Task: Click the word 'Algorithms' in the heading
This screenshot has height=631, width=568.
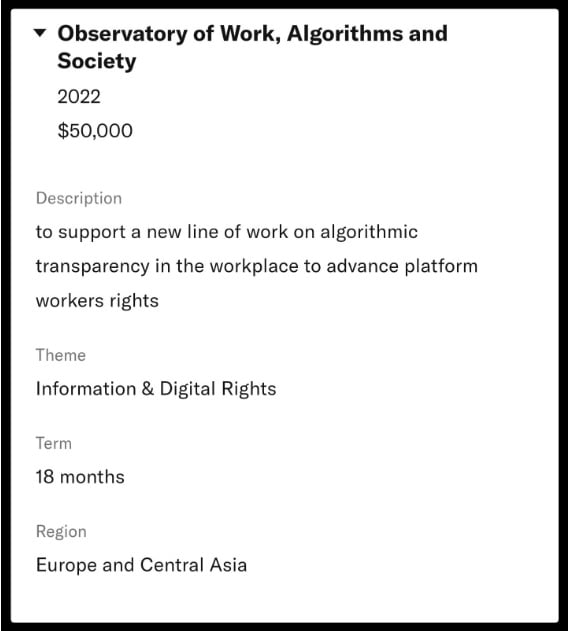Action: 345,34
